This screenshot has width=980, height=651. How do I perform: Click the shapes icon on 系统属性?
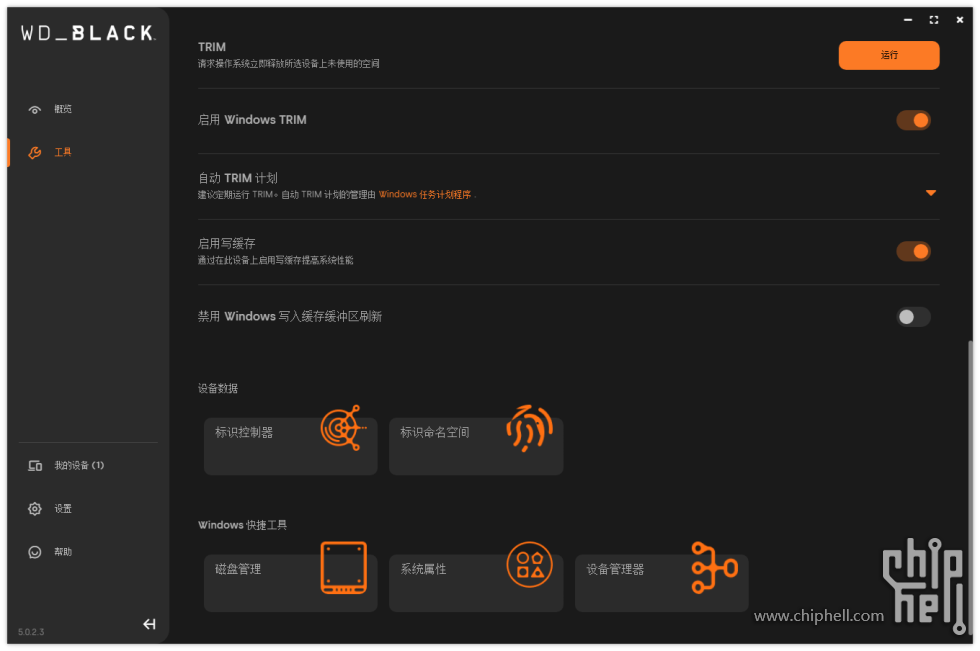529,564
